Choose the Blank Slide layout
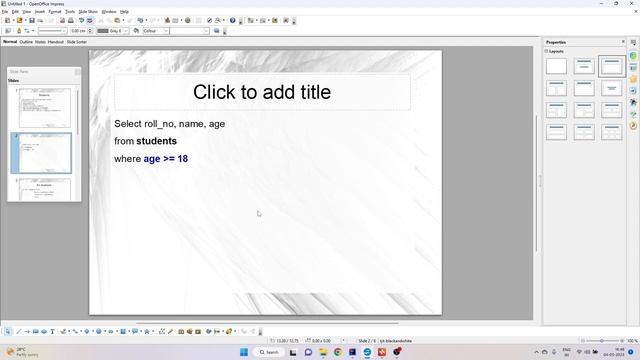 point(556,66)
